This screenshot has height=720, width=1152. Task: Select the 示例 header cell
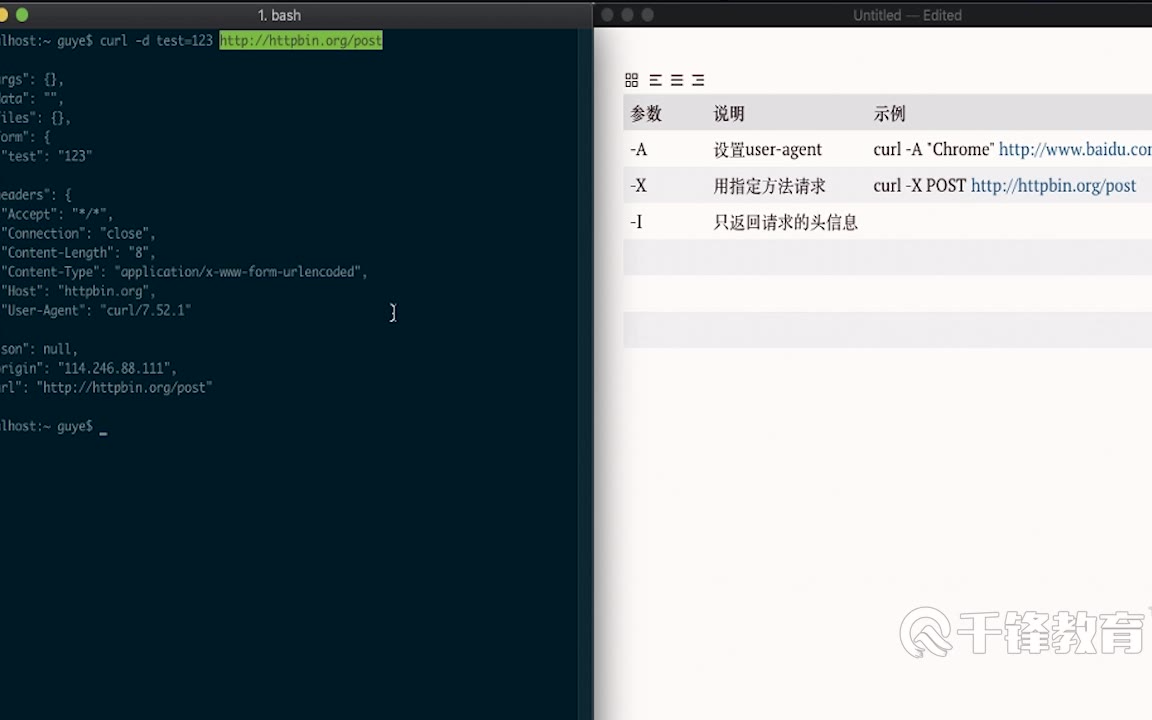(889, 114)
